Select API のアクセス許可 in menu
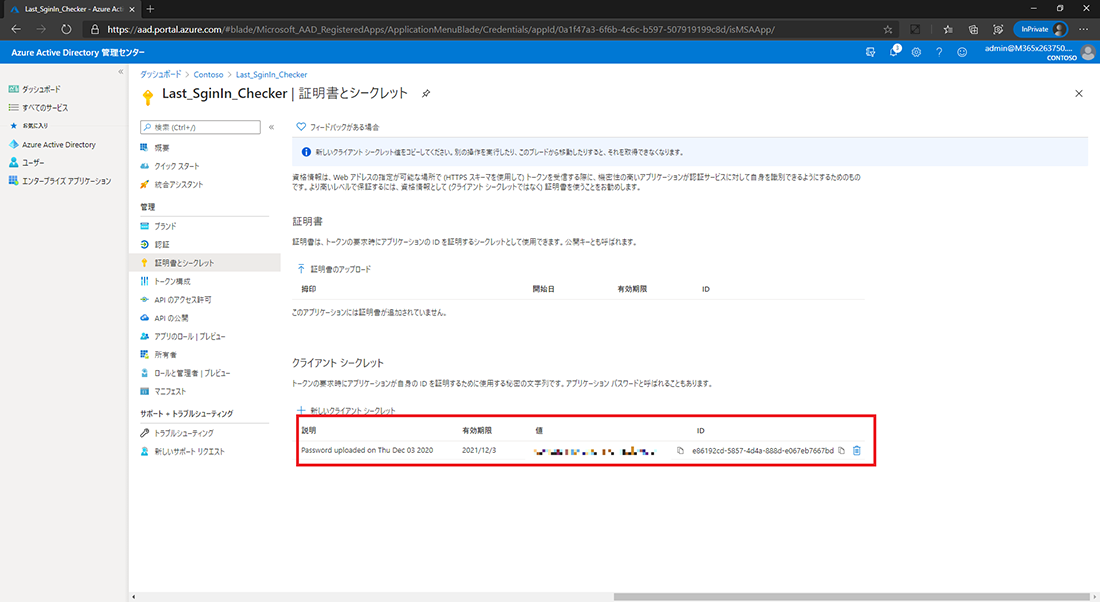 (182, 299)
